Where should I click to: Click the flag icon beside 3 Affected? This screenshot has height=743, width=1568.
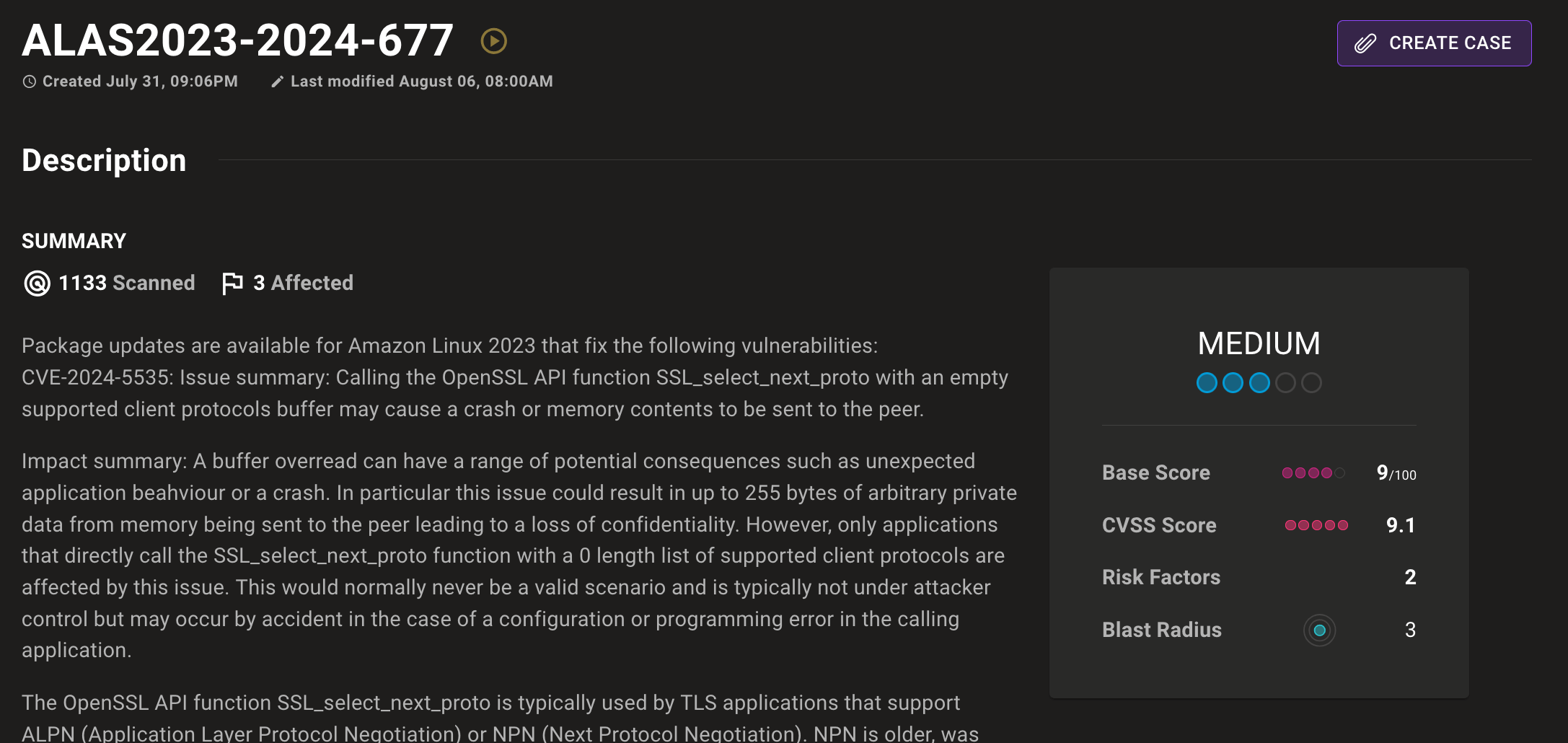pos(232,283)
